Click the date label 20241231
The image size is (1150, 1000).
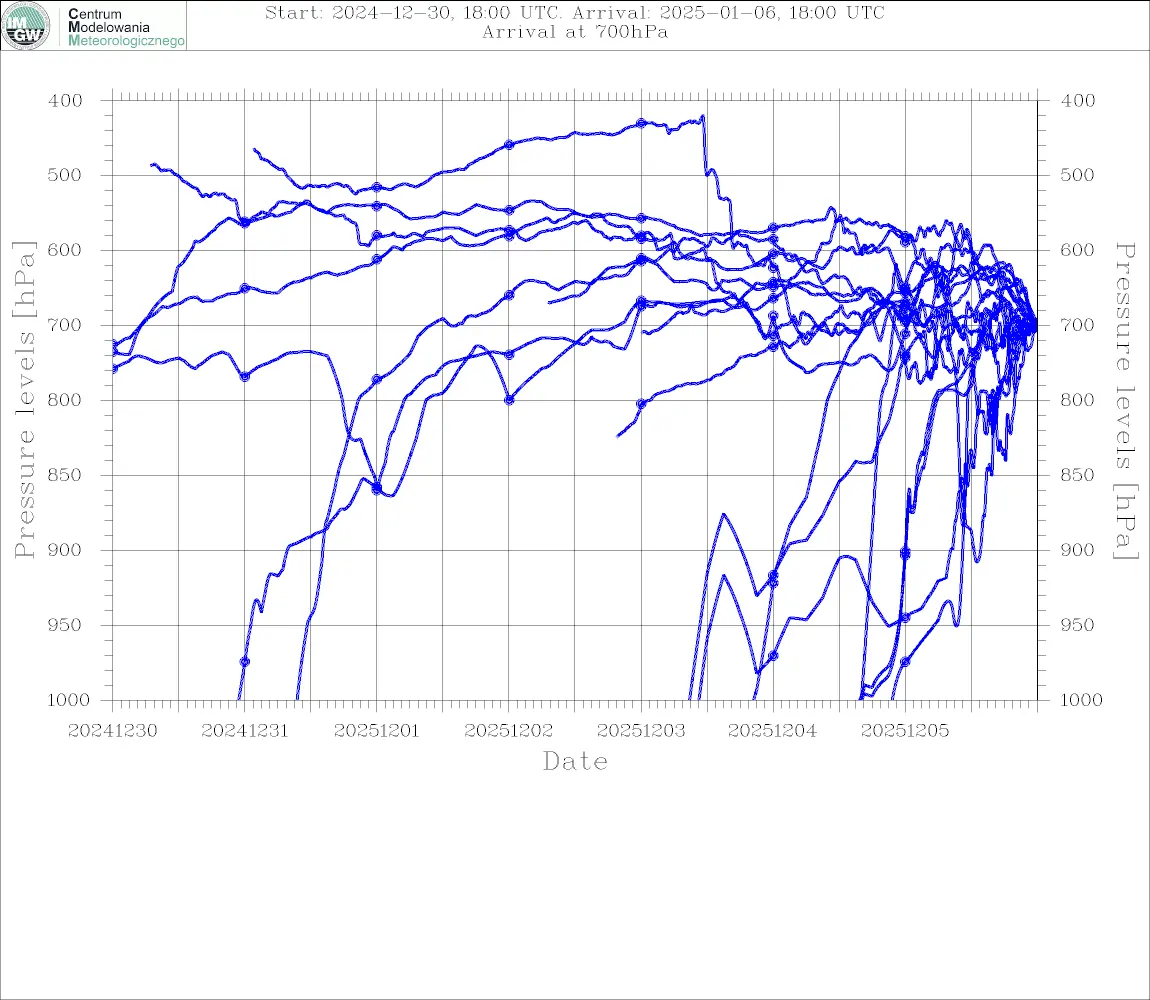pyautogui.click(x=244, y=731)
